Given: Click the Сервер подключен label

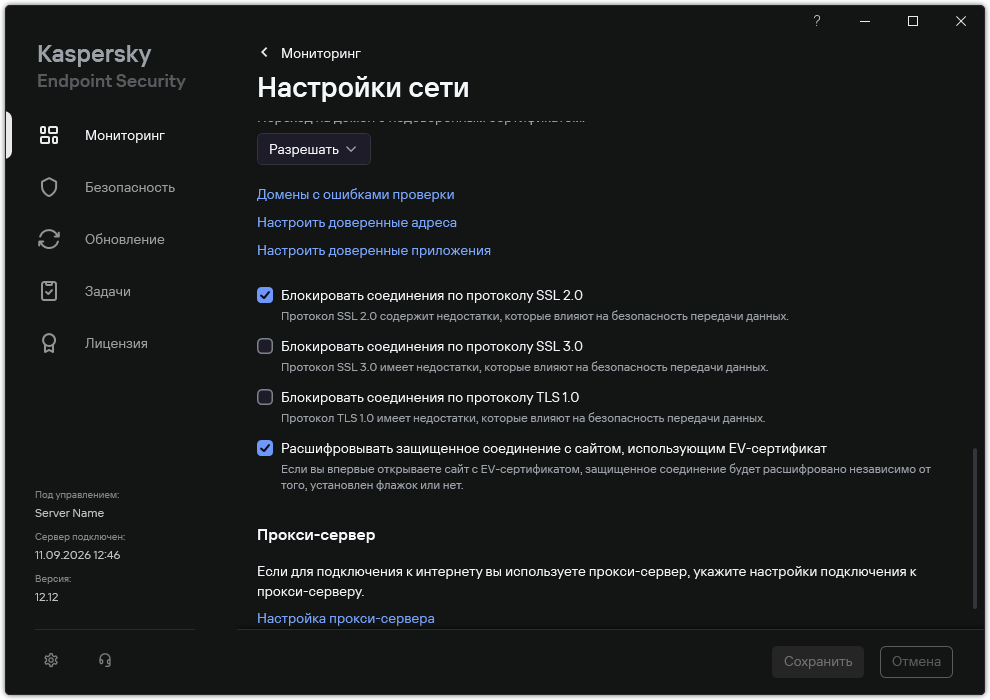Looking at the screenshot, I should pos(80,537).
